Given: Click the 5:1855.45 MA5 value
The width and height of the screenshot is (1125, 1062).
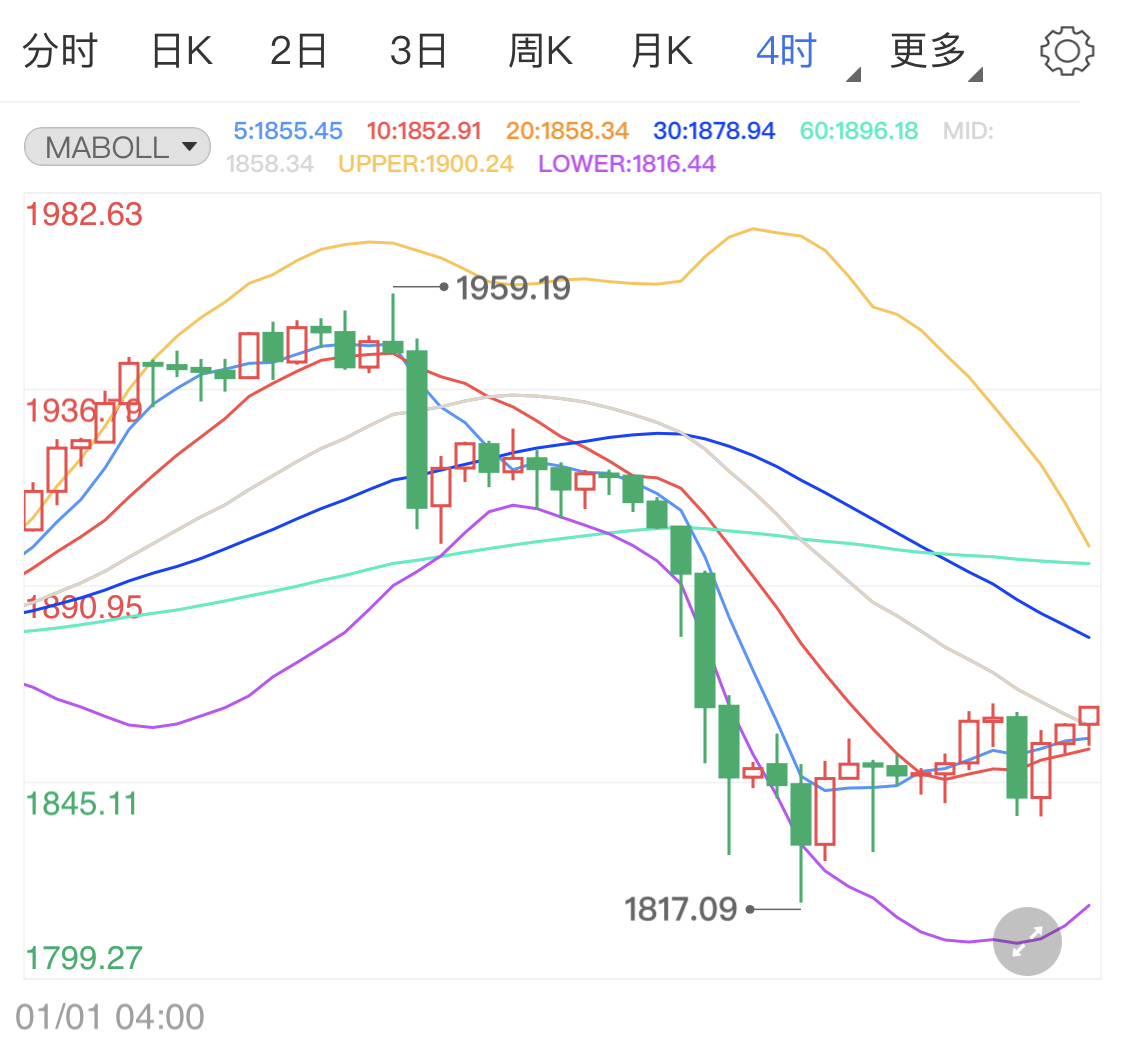Looking at the screenshot, I should coord(288,131).
